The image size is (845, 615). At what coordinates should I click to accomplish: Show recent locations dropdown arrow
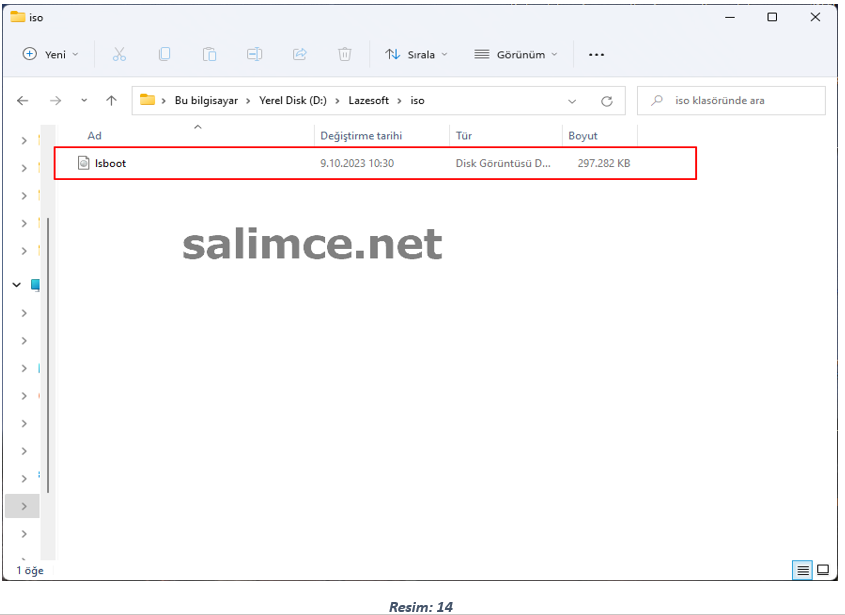coord(84,101)
